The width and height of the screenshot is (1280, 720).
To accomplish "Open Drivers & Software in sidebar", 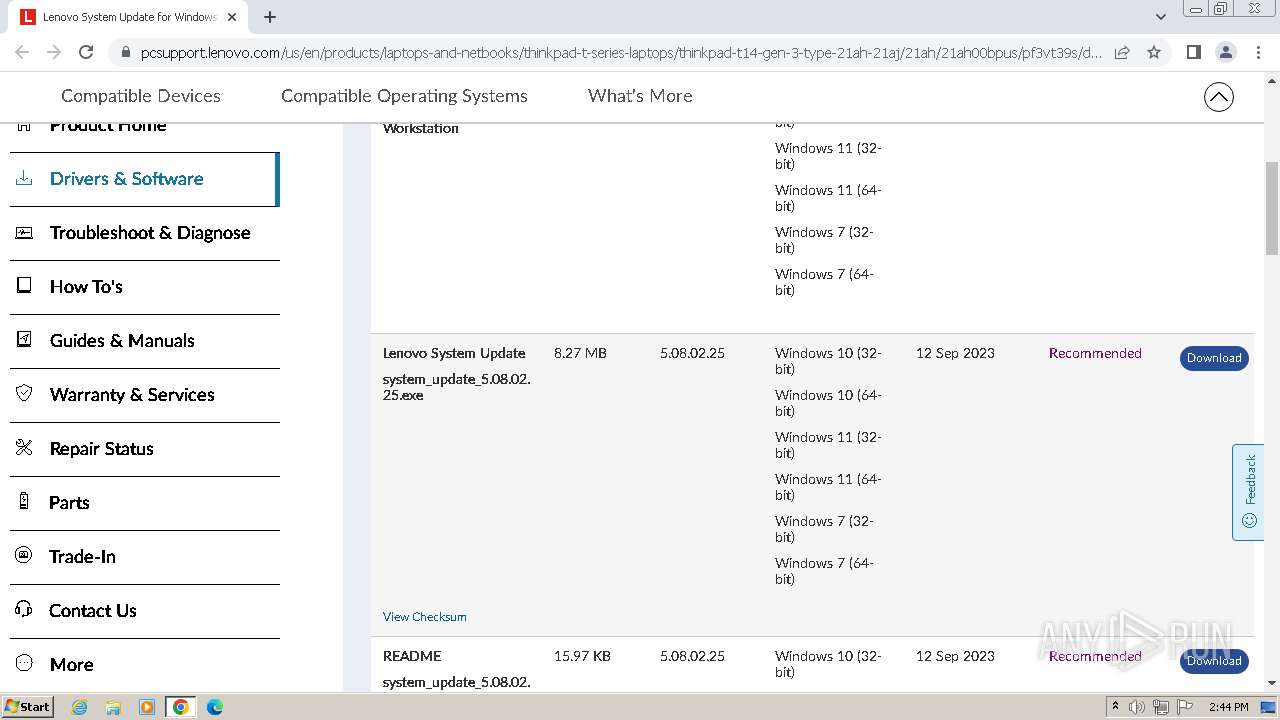I will [x=144, y=179].
